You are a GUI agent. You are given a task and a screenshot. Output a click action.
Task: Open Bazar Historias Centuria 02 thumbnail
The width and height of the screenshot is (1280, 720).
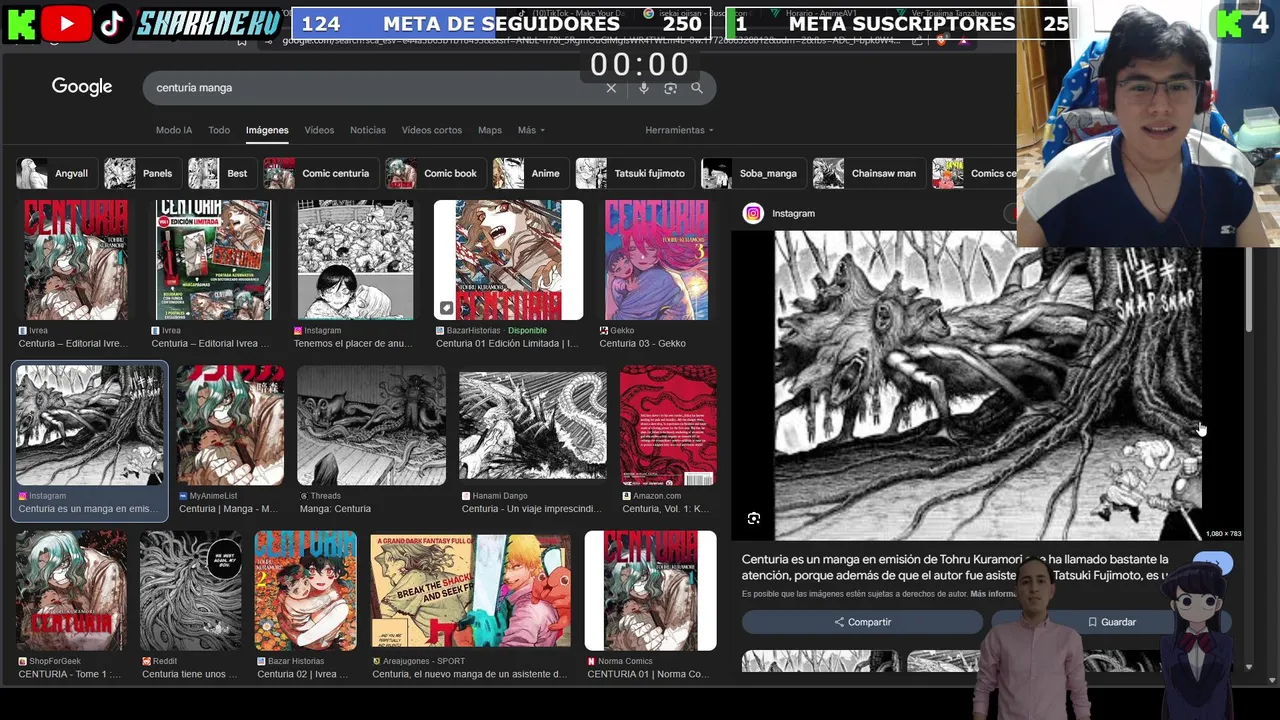point(305,591)
